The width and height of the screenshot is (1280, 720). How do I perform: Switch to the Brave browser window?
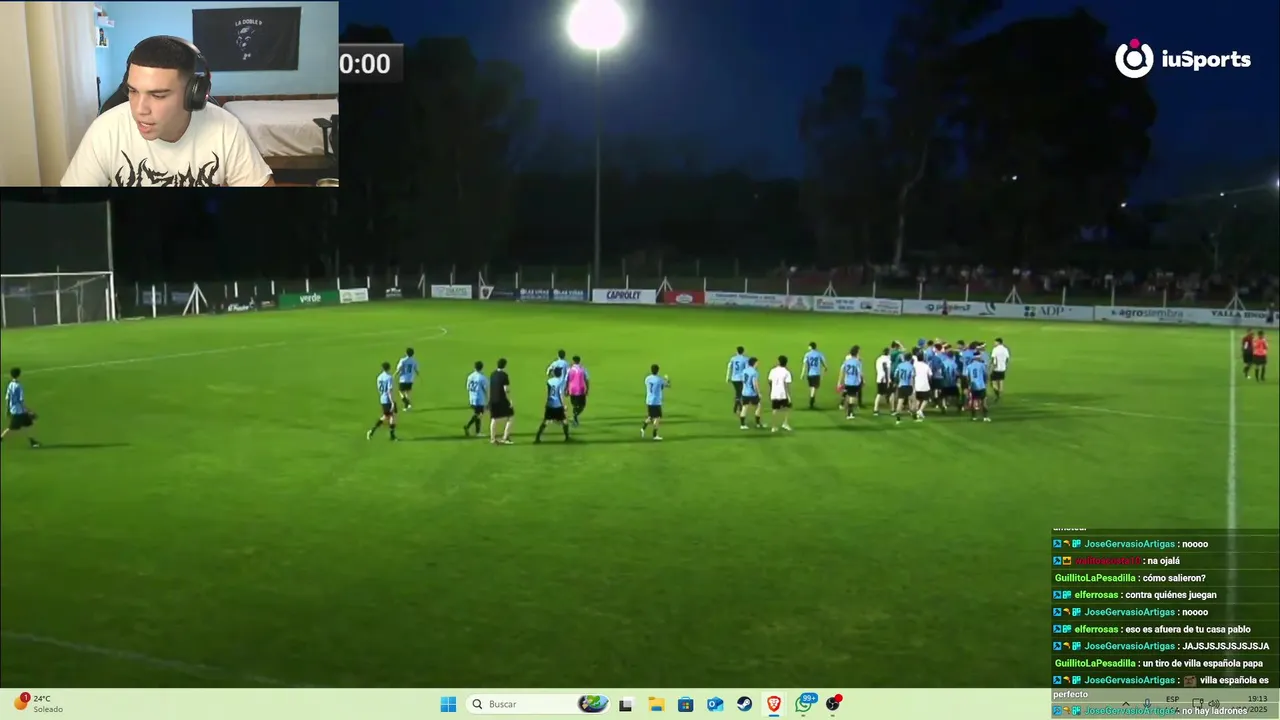pyautogui.click(x=774, y=704)
